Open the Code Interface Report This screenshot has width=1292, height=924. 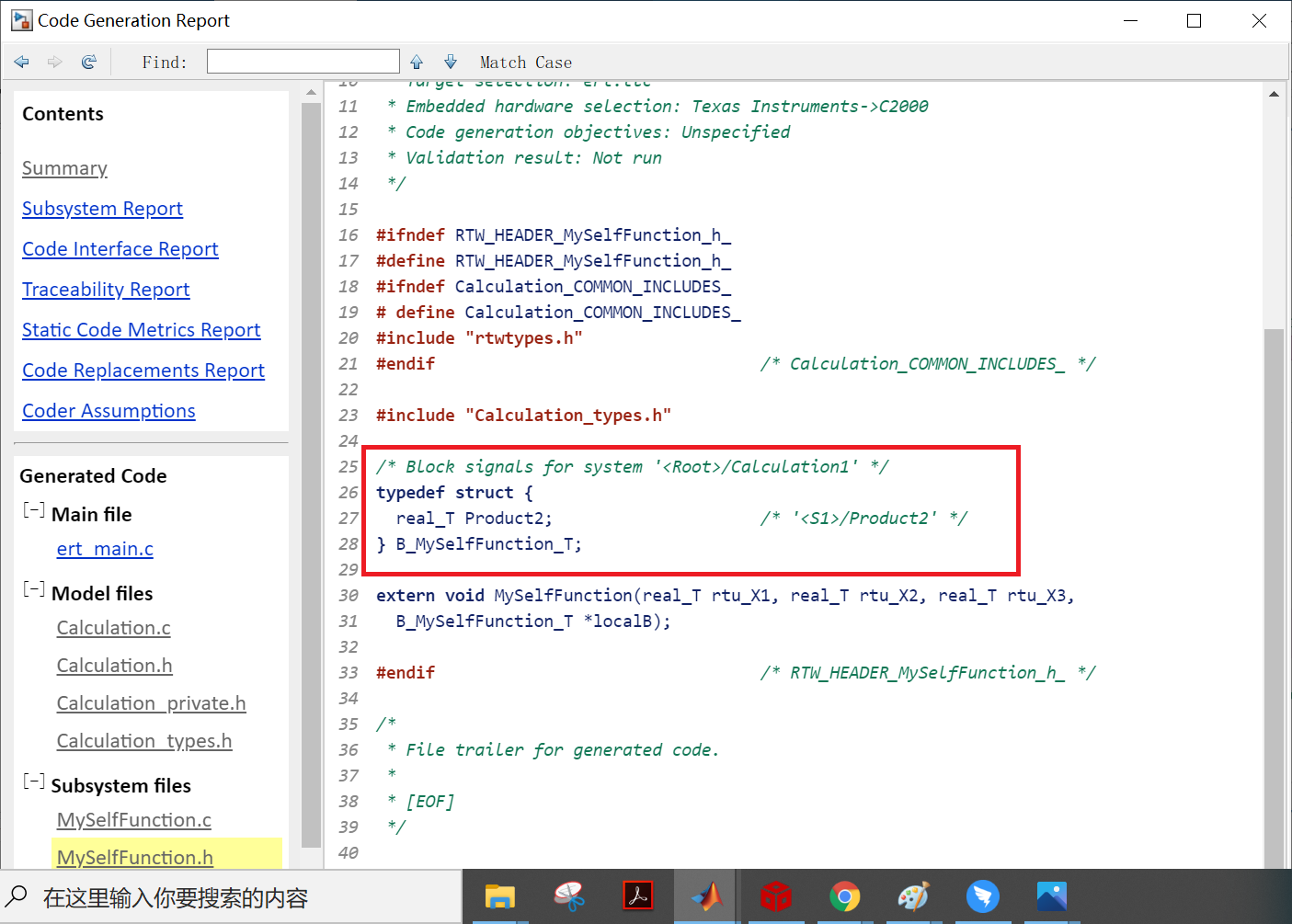tap(120, 249)
